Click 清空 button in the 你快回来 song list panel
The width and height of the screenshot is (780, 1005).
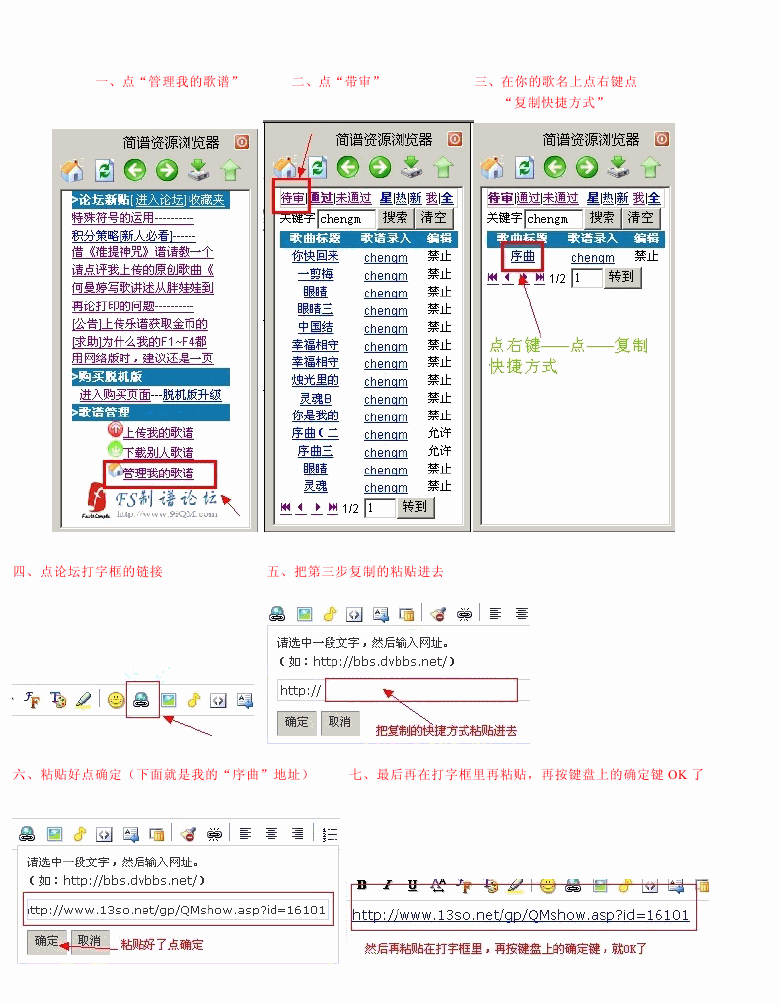(434, 218)
